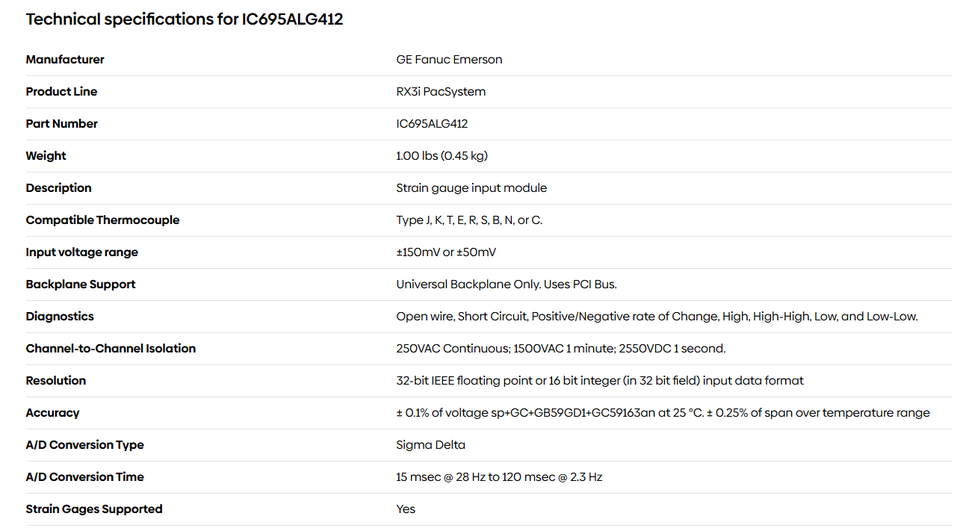Click the 'Strain Gages Supported' row label
This screenshot has width=960, height=528.
coord(94,509)
